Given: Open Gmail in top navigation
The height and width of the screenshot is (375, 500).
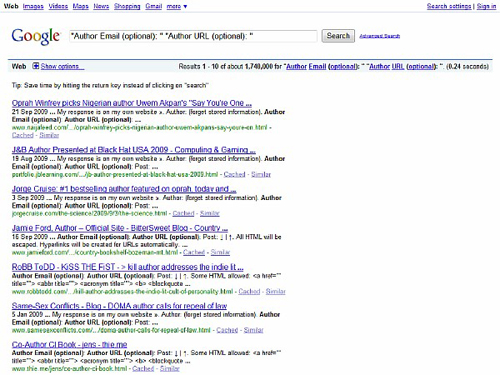Looking at the screenshot, I should tap(153, 6).
